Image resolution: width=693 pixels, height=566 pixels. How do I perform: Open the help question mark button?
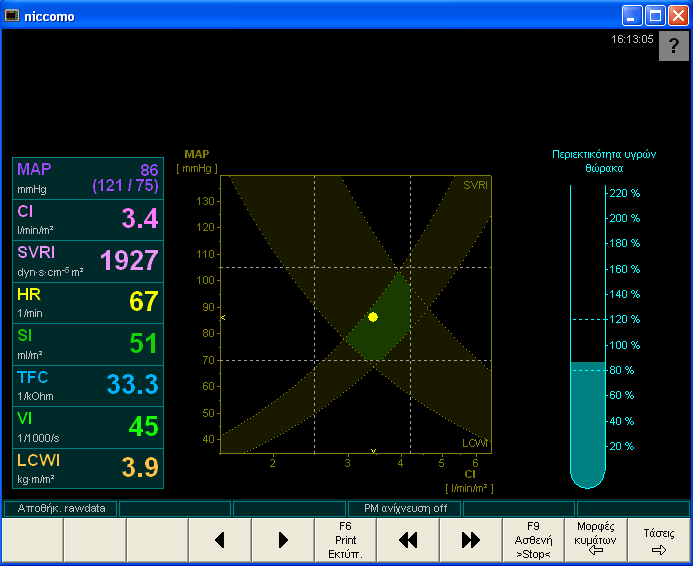[x=674, y=46]
